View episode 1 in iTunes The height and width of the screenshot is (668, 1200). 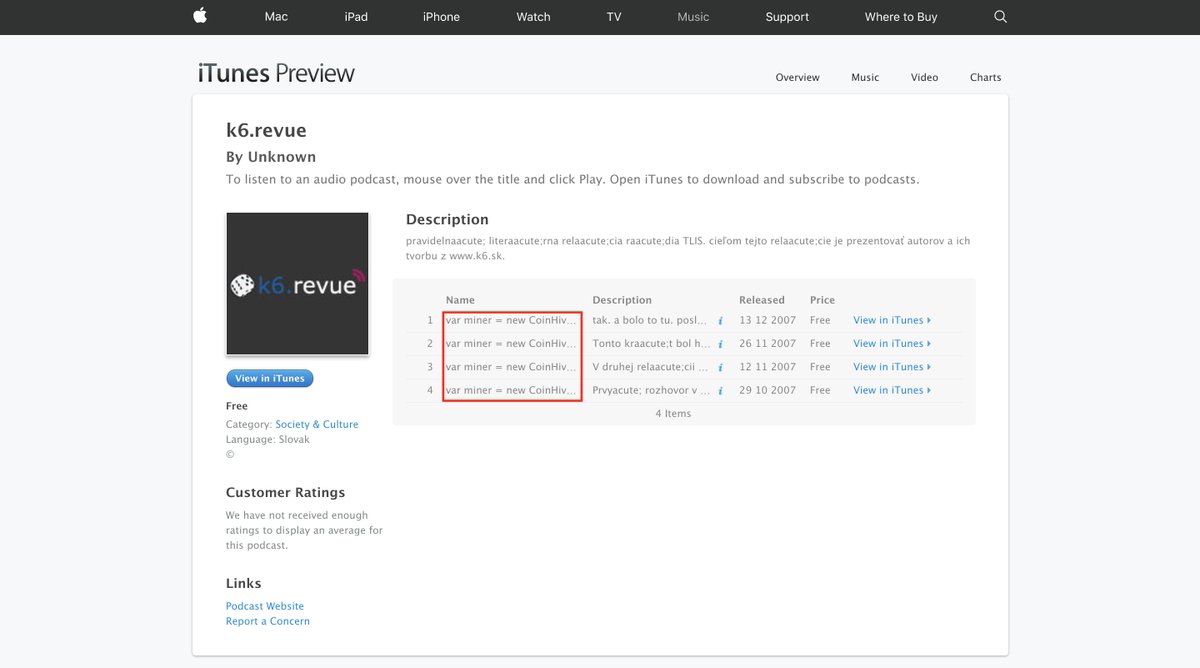click(891, 320)
